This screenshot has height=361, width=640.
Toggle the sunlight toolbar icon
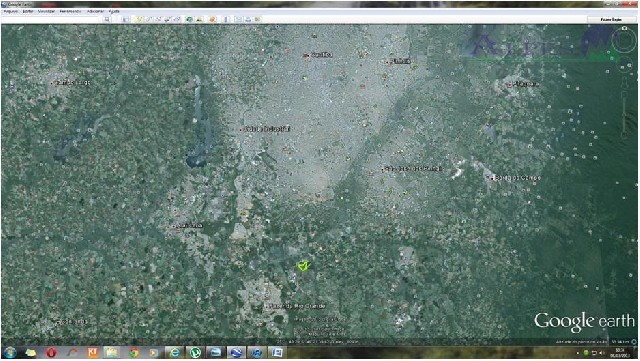click(200, 19)
